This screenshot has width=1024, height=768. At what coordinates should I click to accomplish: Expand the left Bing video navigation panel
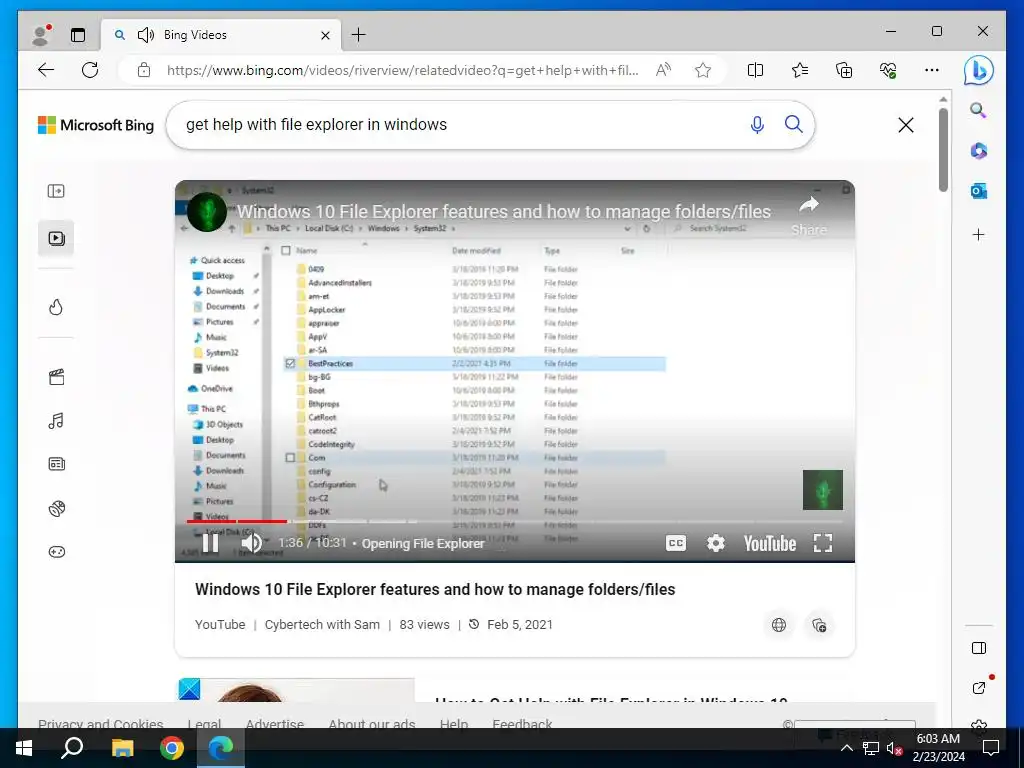(56, 191)
